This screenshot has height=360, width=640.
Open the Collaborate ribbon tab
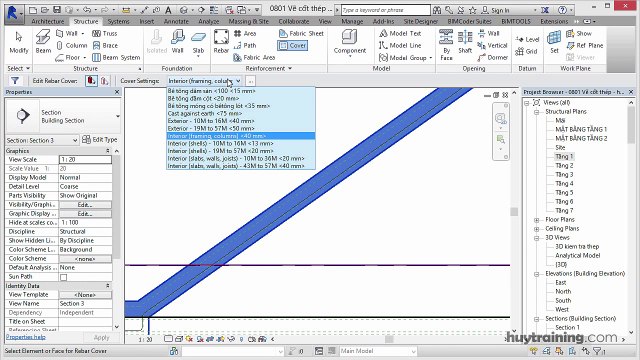pos(294,21)
